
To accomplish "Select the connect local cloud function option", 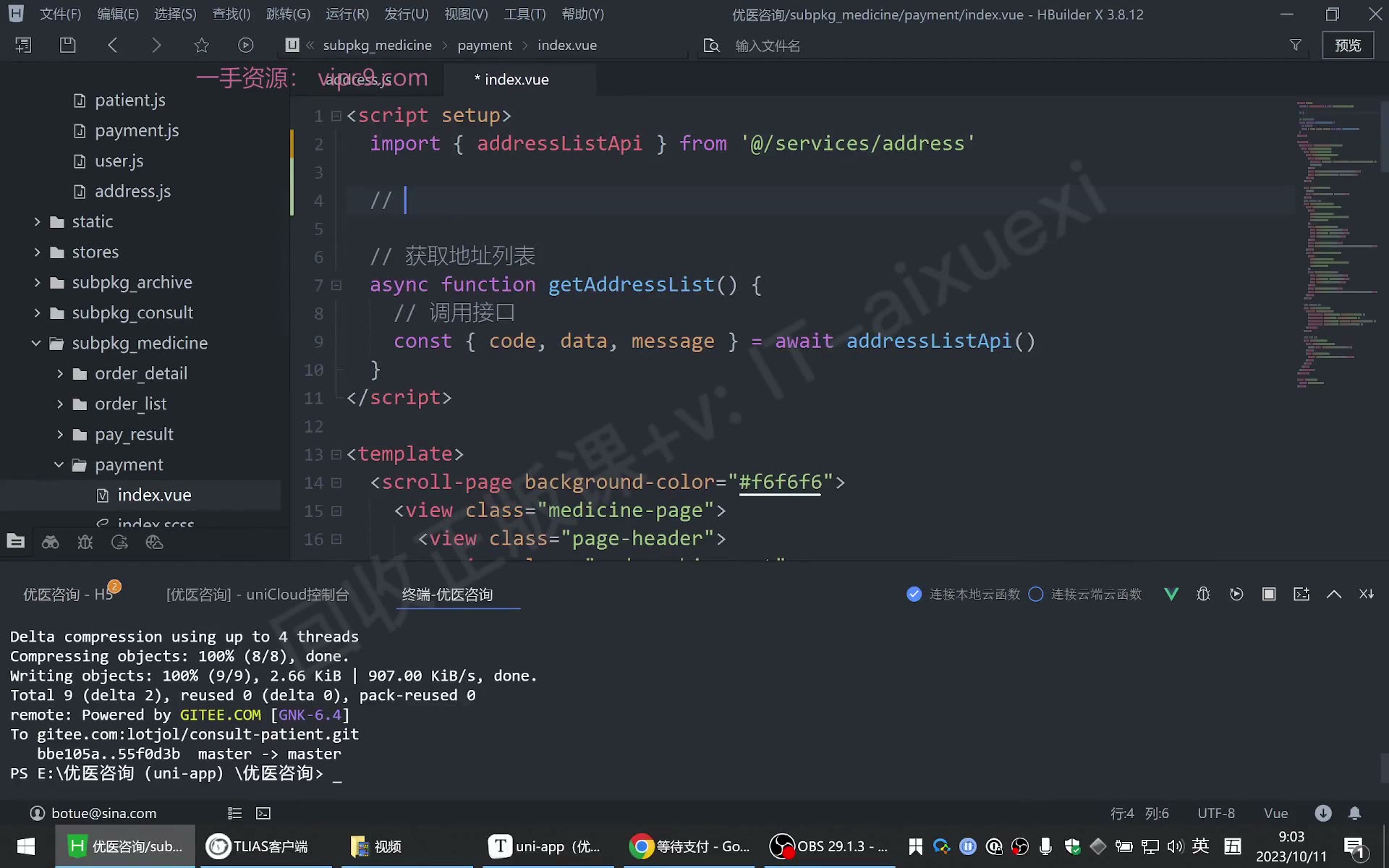I will point(963,594).
